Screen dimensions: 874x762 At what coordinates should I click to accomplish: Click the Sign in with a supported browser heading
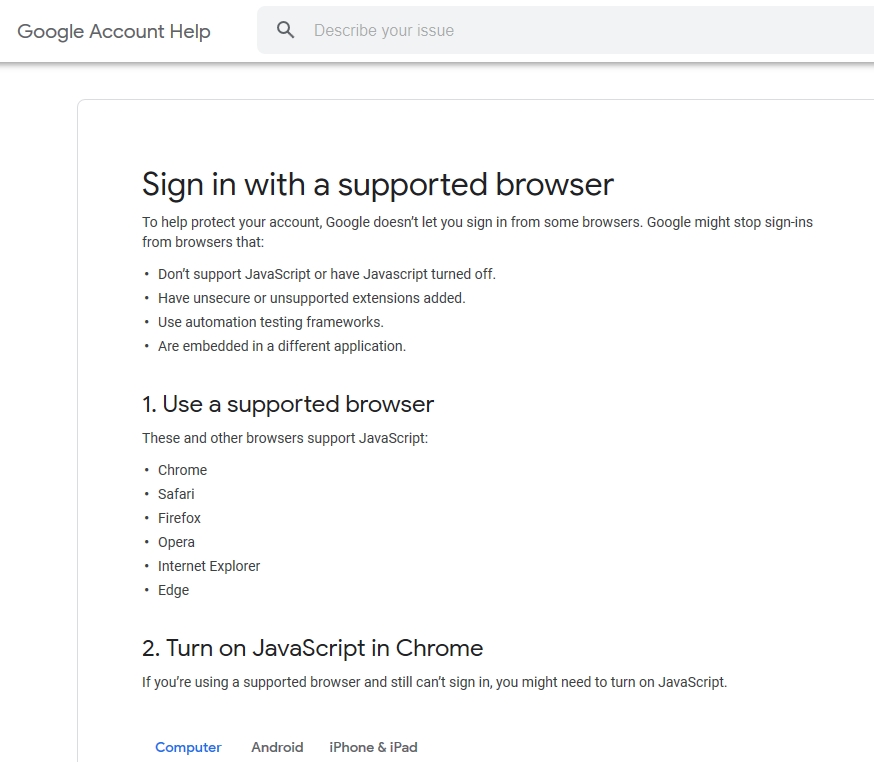point(377,184)
